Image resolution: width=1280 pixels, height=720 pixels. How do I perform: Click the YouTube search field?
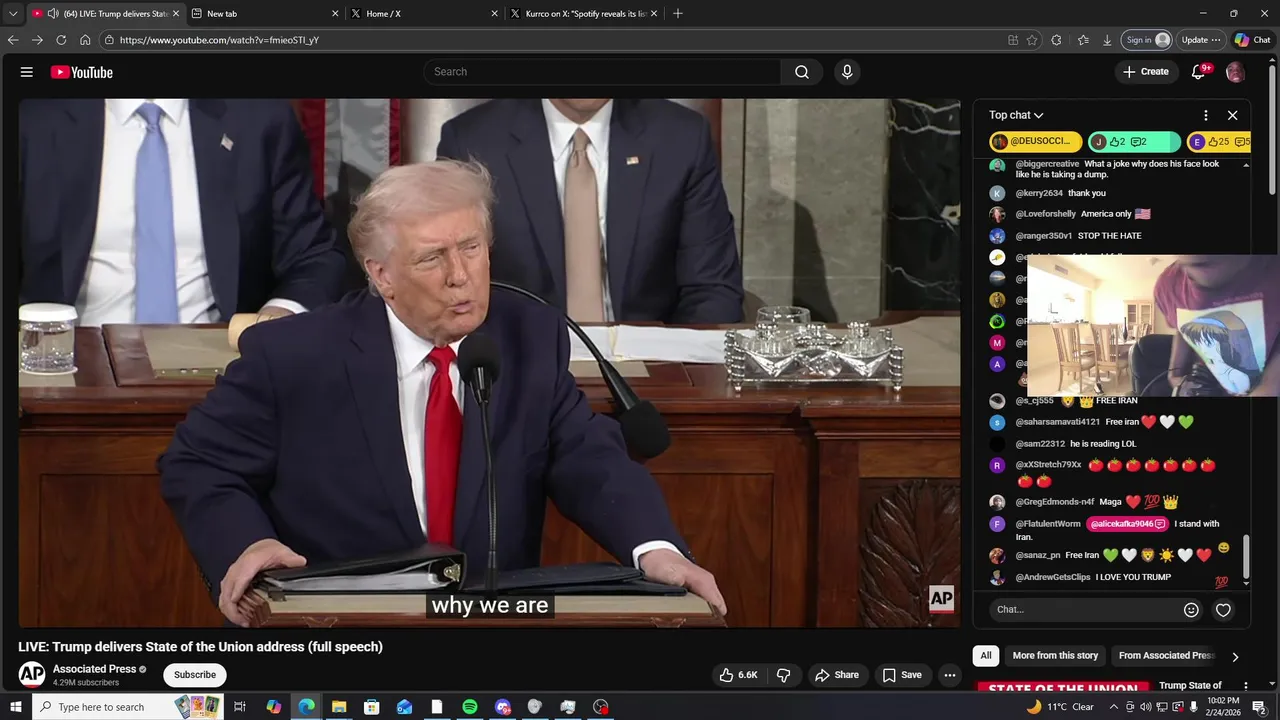click(x=603, y=72)
